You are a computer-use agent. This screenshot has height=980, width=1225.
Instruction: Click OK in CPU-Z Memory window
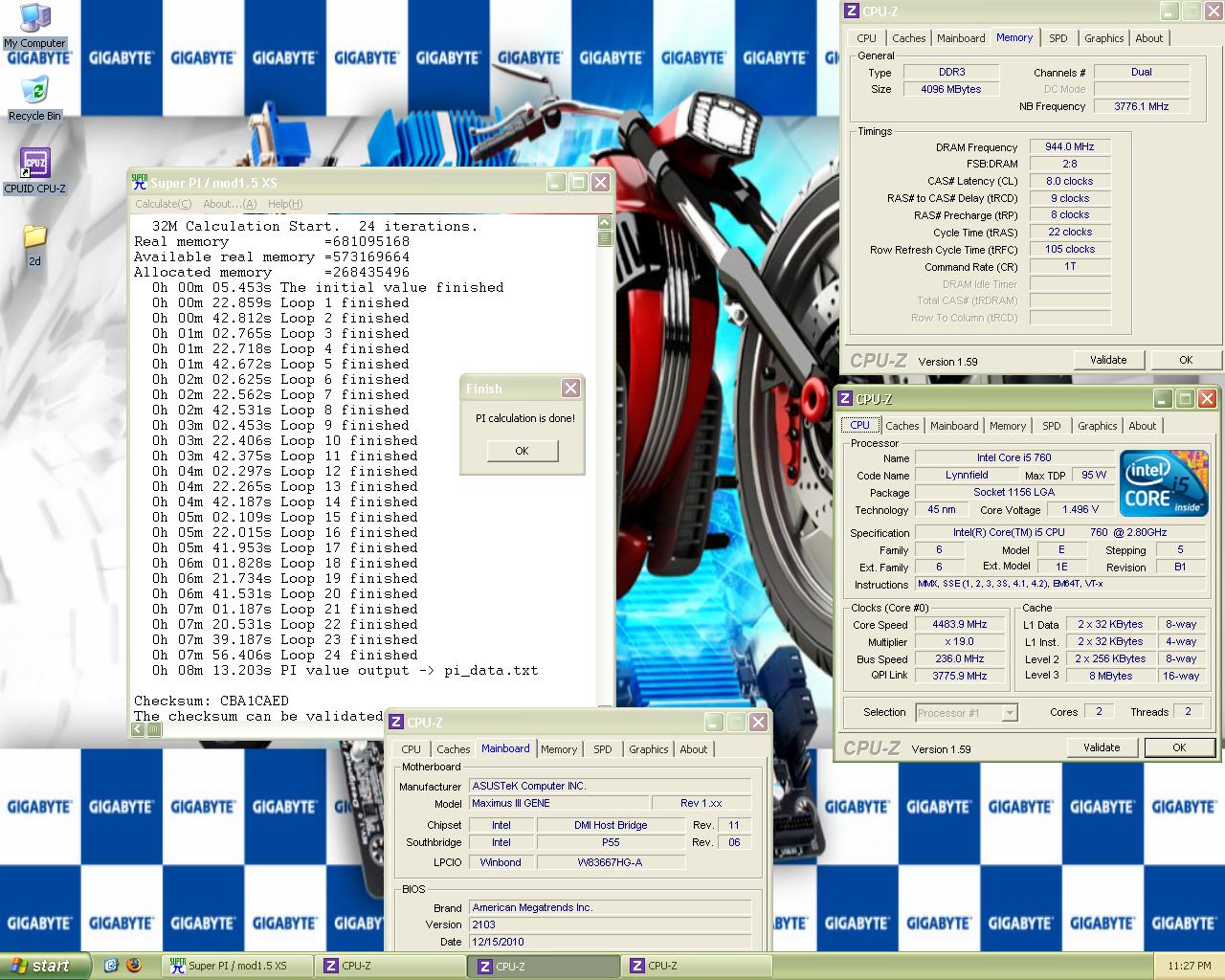tap(1186, 360)
